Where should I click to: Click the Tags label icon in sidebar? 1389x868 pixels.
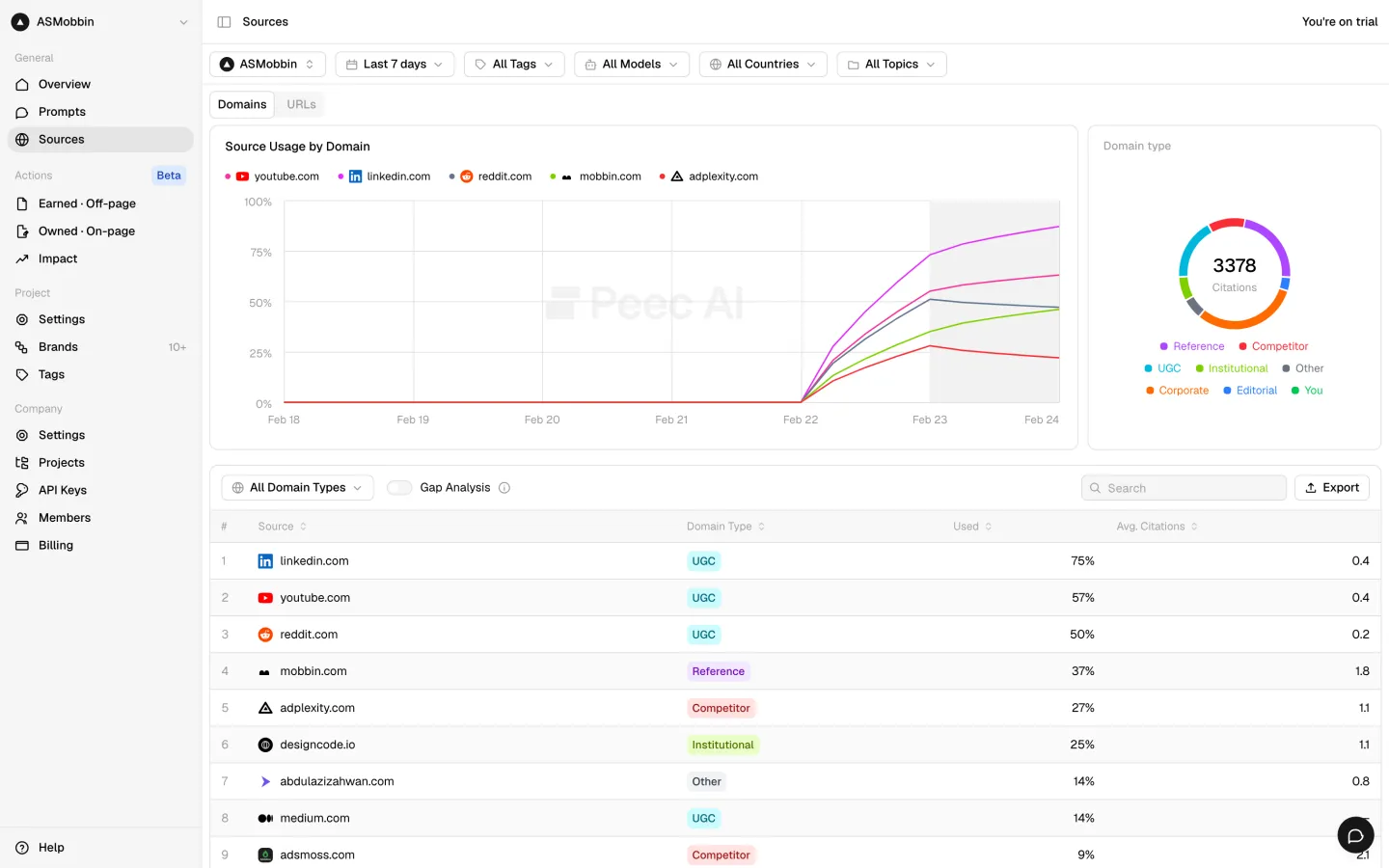click(x=22, y=375)
